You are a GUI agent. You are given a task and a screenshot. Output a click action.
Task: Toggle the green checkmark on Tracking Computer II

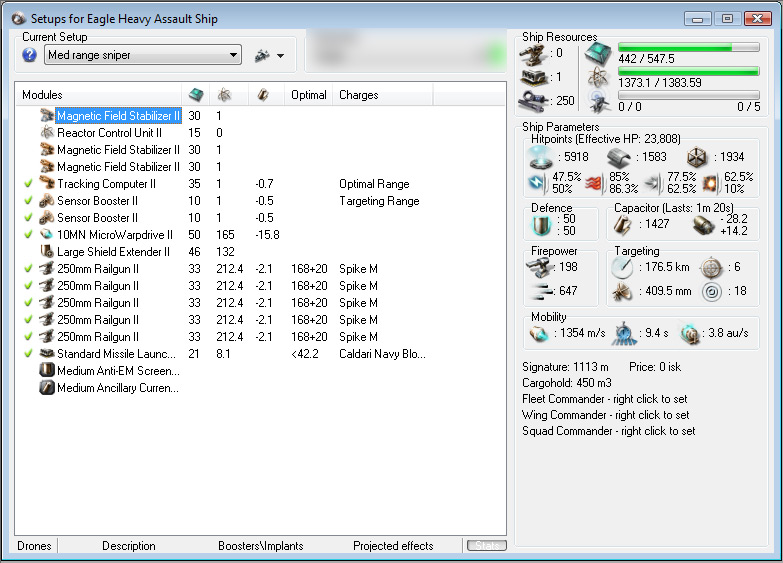tap(27, 184)
